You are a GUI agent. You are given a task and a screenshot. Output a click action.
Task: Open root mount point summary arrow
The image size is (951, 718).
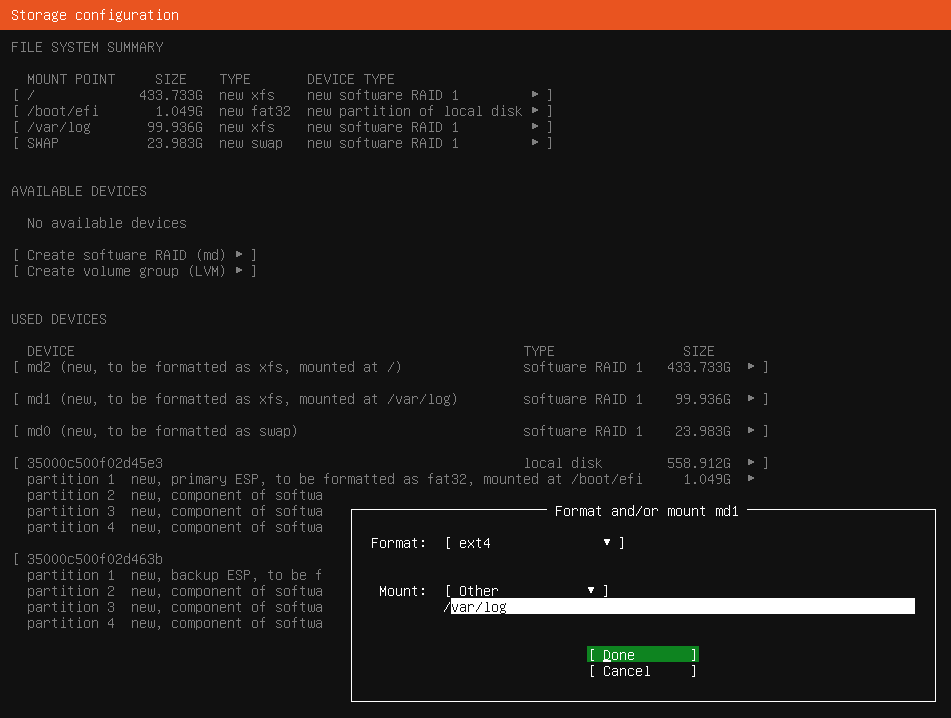pyautogui.click(x=535, y=95)
